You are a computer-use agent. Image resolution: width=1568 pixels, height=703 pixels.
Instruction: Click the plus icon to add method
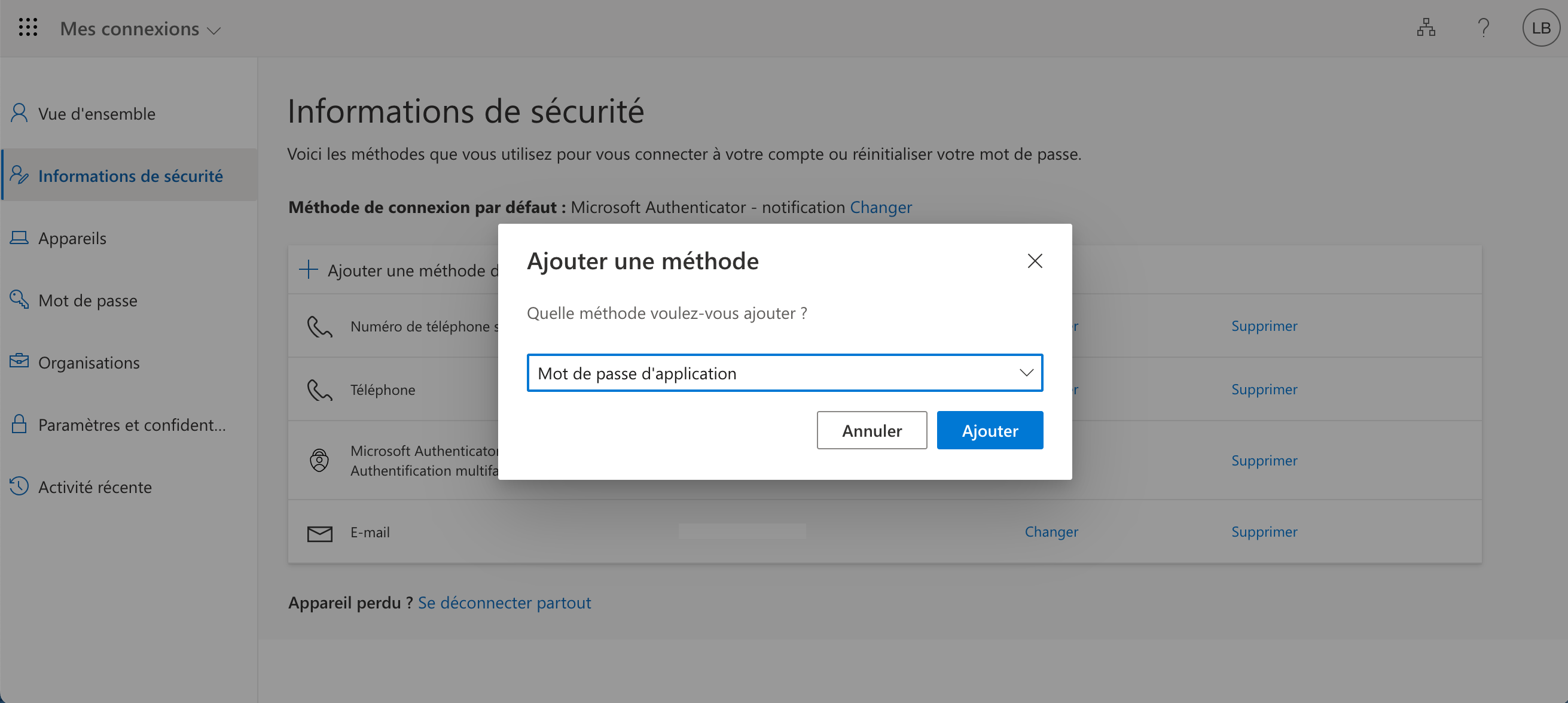pyautogui.click(x=309, y=269)
